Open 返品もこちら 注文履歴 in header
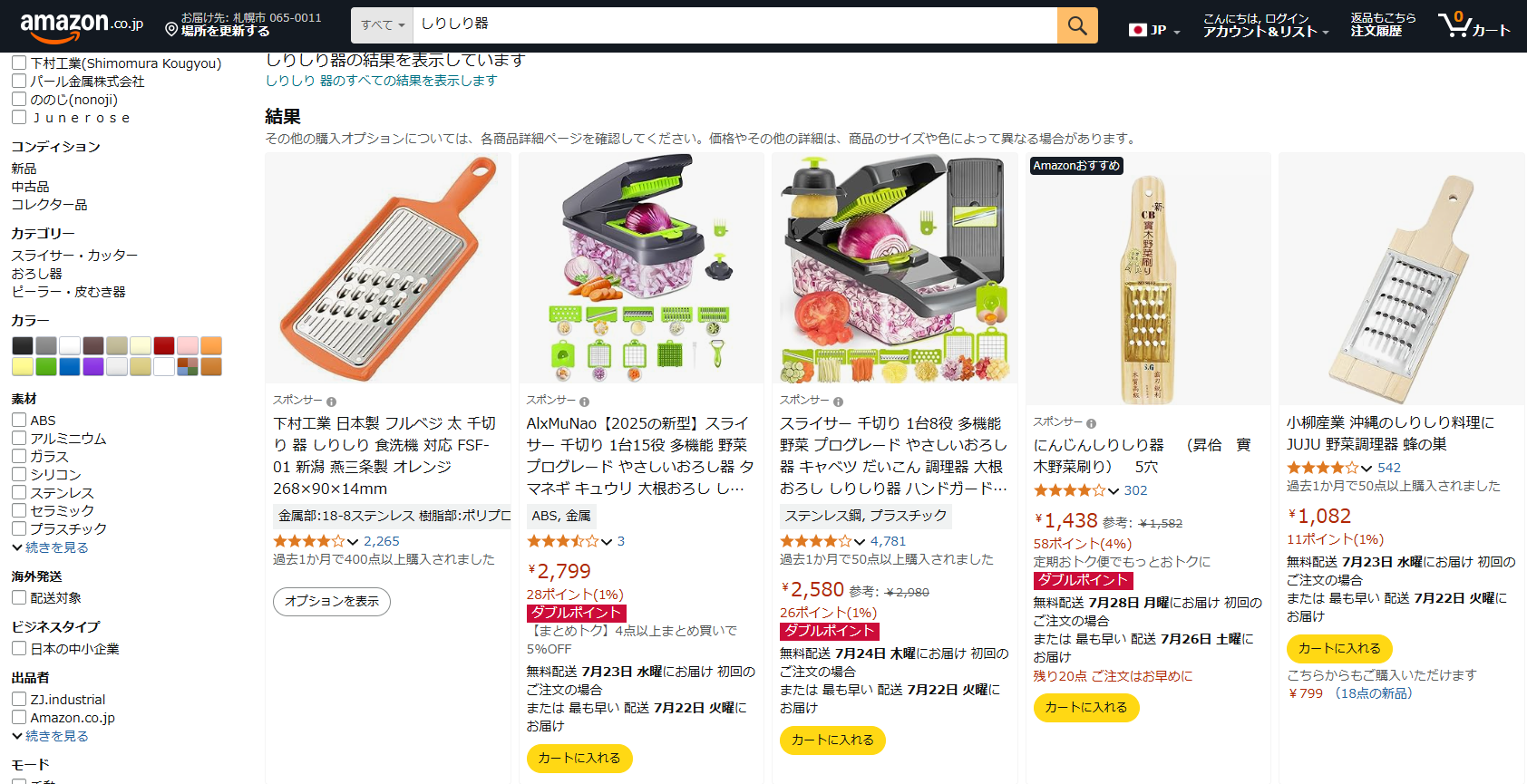Image resolution: width=1527 pixels, height=784 pixels. 1383,25
